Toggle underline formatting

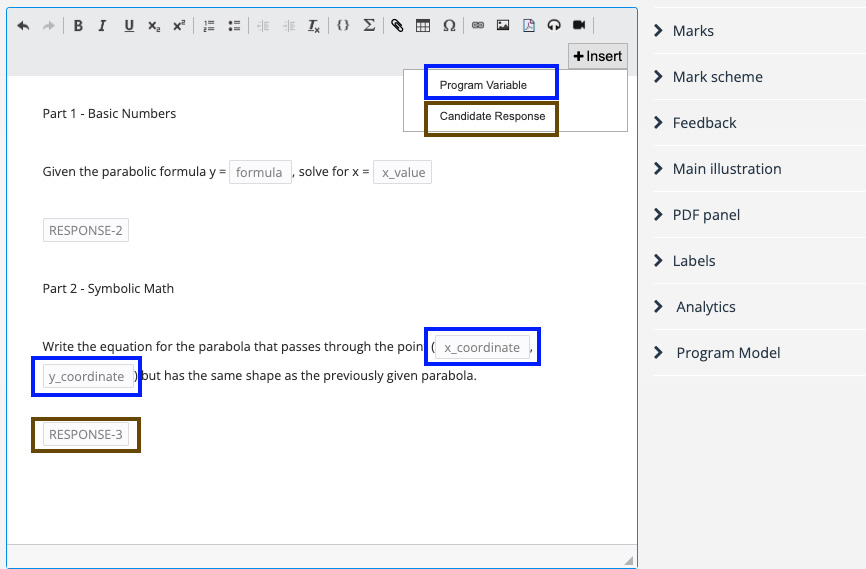click(x=129, y=26)
